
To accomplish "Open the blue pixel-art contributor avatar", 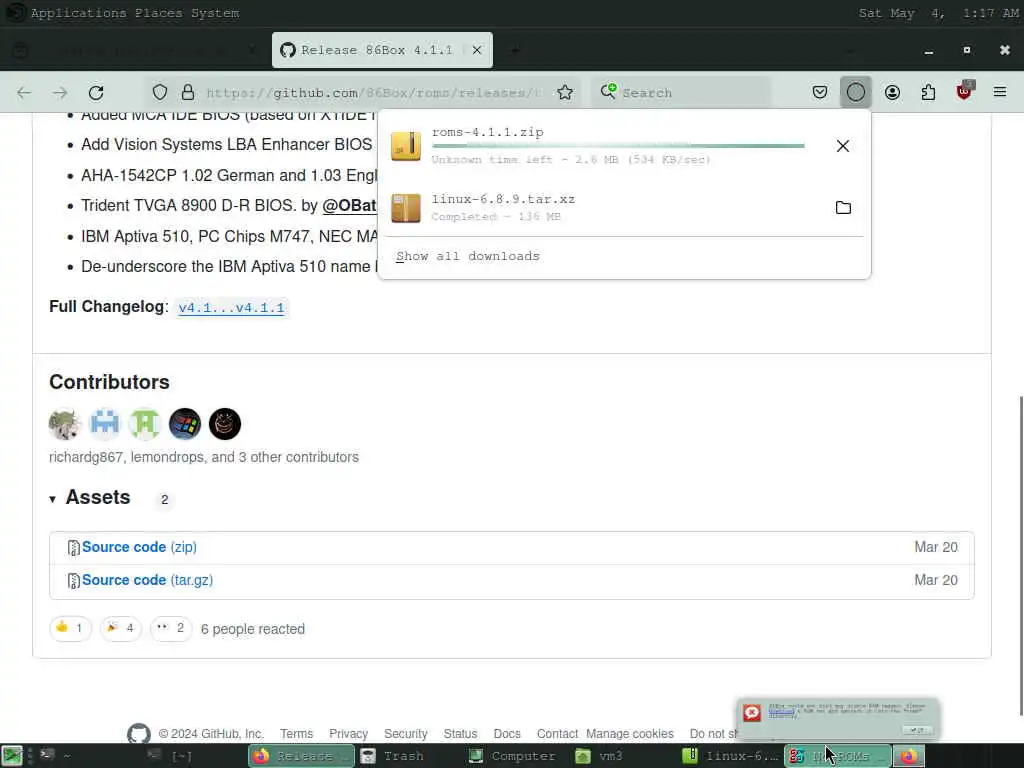I will pyautogui.click(x=105, y=424).
